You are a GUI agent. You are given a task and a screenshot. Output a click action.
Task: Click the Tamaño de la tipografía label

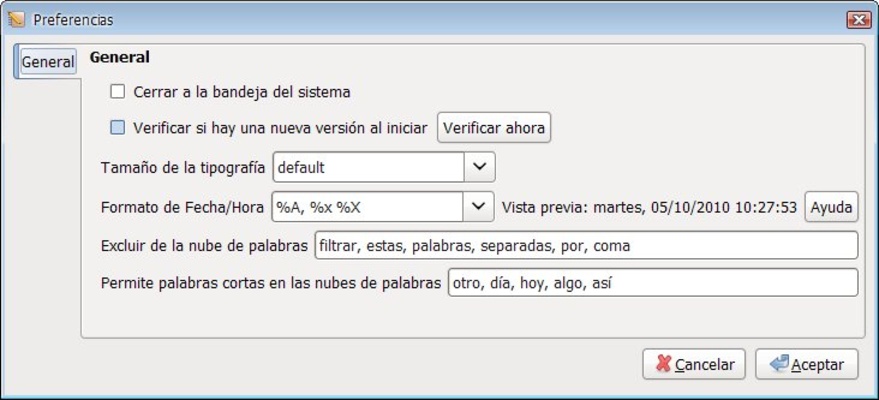[183, 168]
